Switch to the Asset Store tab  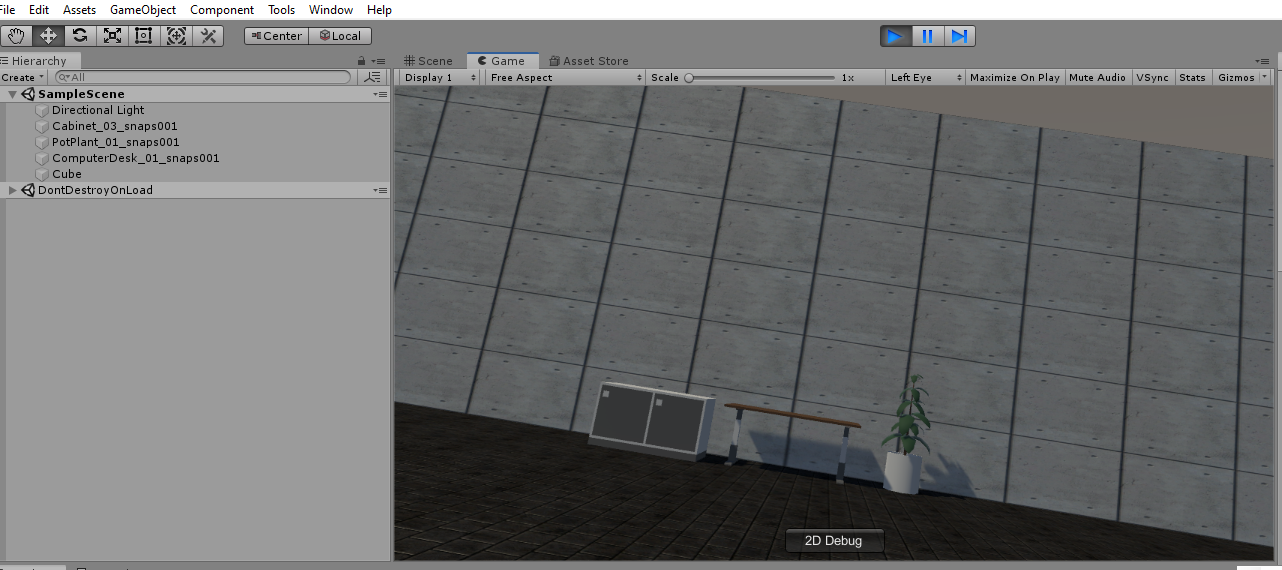(589, 61)
